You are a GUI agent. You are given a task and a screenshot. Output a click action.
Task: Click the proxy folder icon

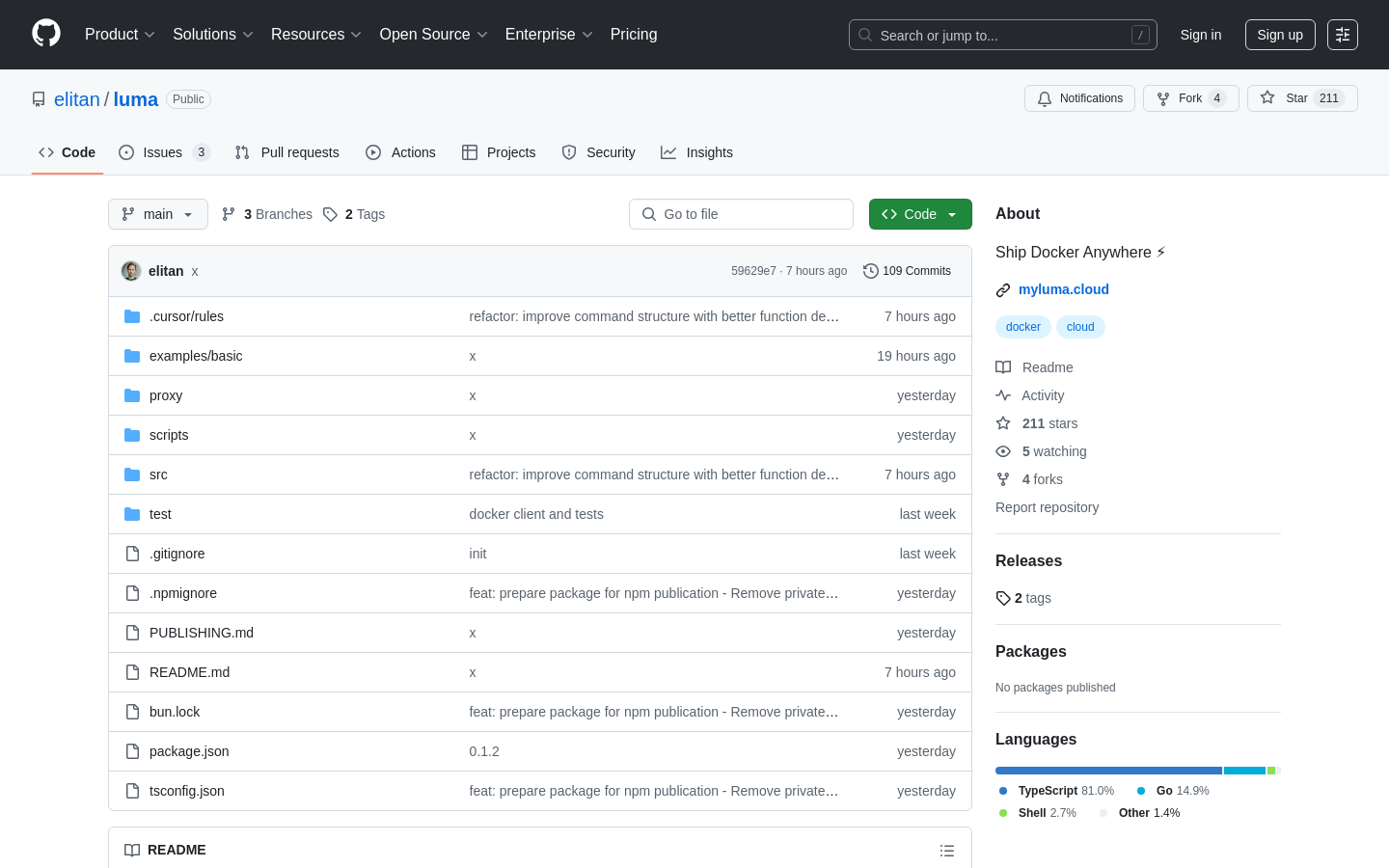click(132, 395)
